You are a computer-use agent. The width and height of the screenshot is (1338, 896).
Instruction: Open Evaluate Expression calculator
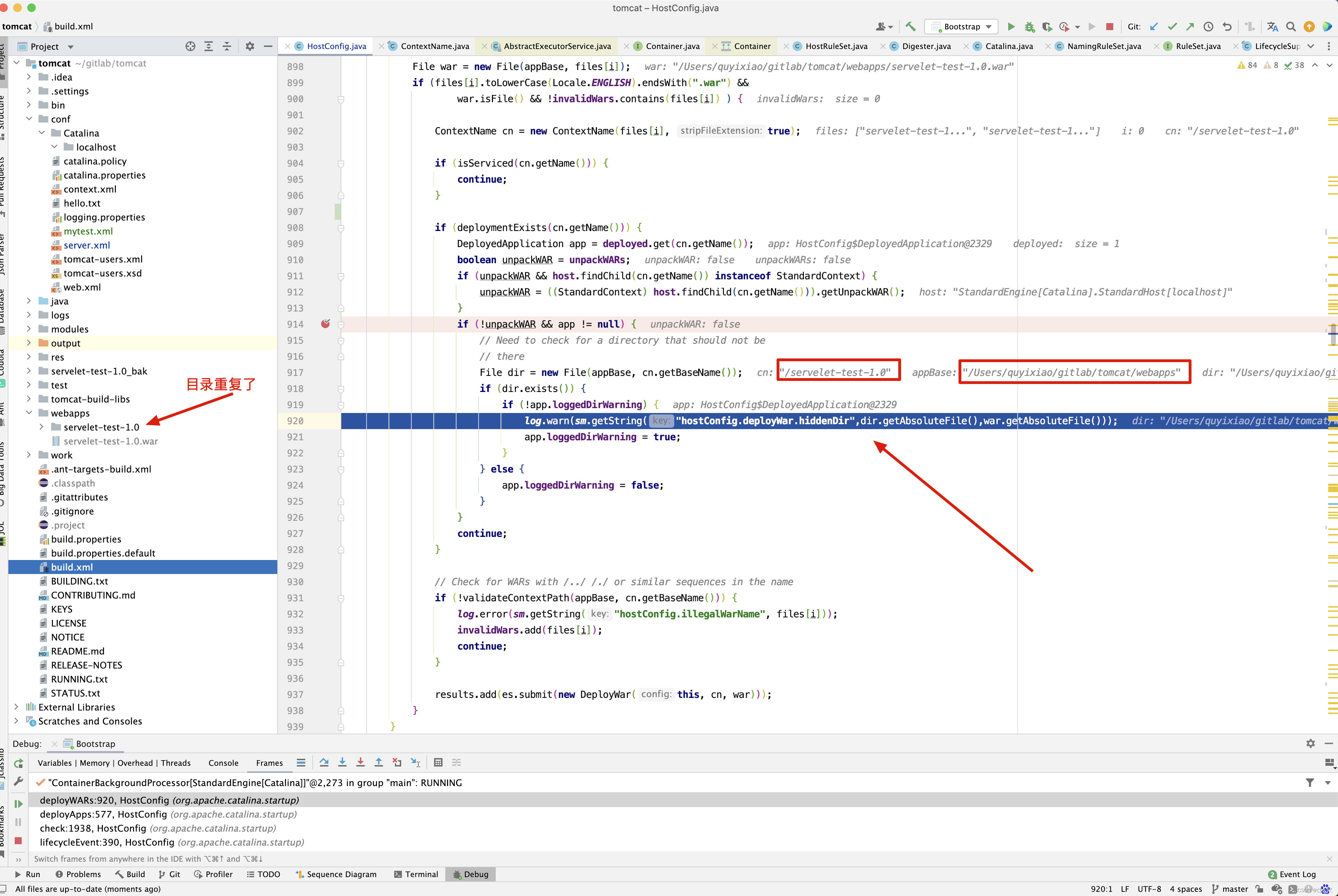click(x=438, y=762)
